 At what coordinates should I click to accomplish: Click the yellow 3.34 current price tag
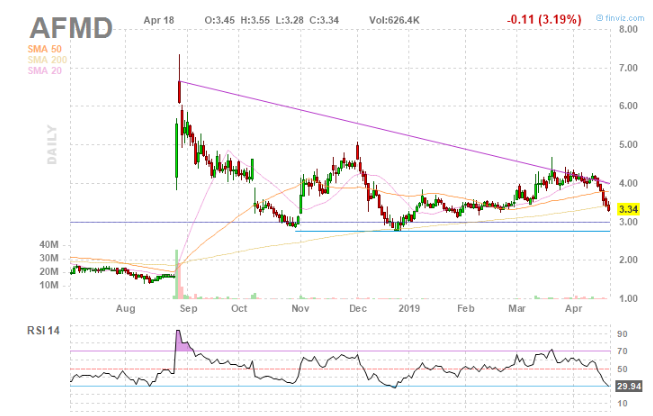[x=628, y=209]
